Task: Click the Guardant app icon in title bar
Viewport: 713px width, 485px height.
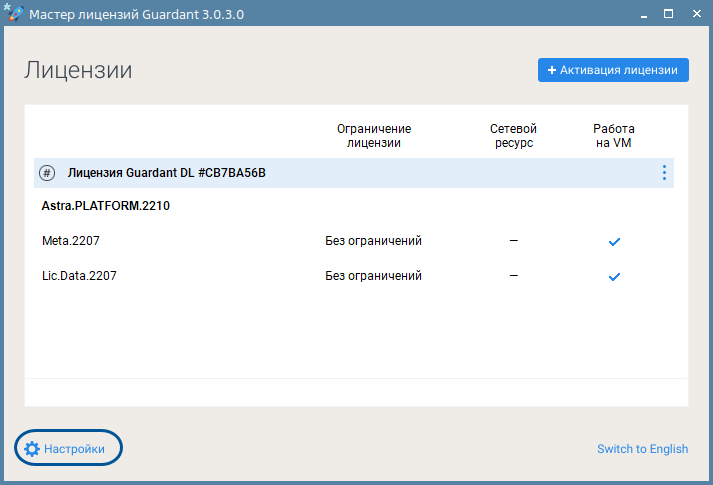Action: pyautogui.click(x=13, y=14)
